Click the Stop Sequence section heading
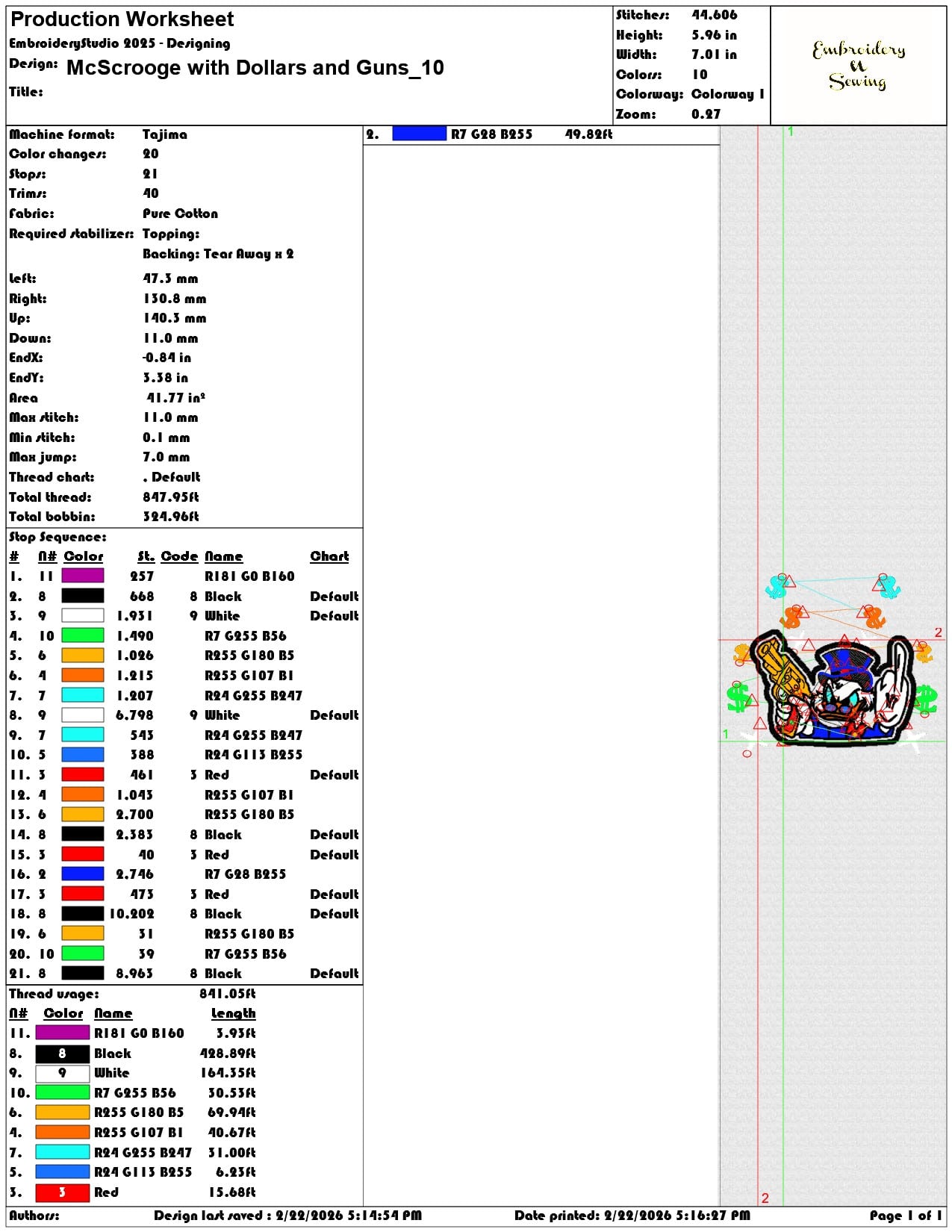The width and height of the screenshot is (952, 1232). tap(57, 538)
